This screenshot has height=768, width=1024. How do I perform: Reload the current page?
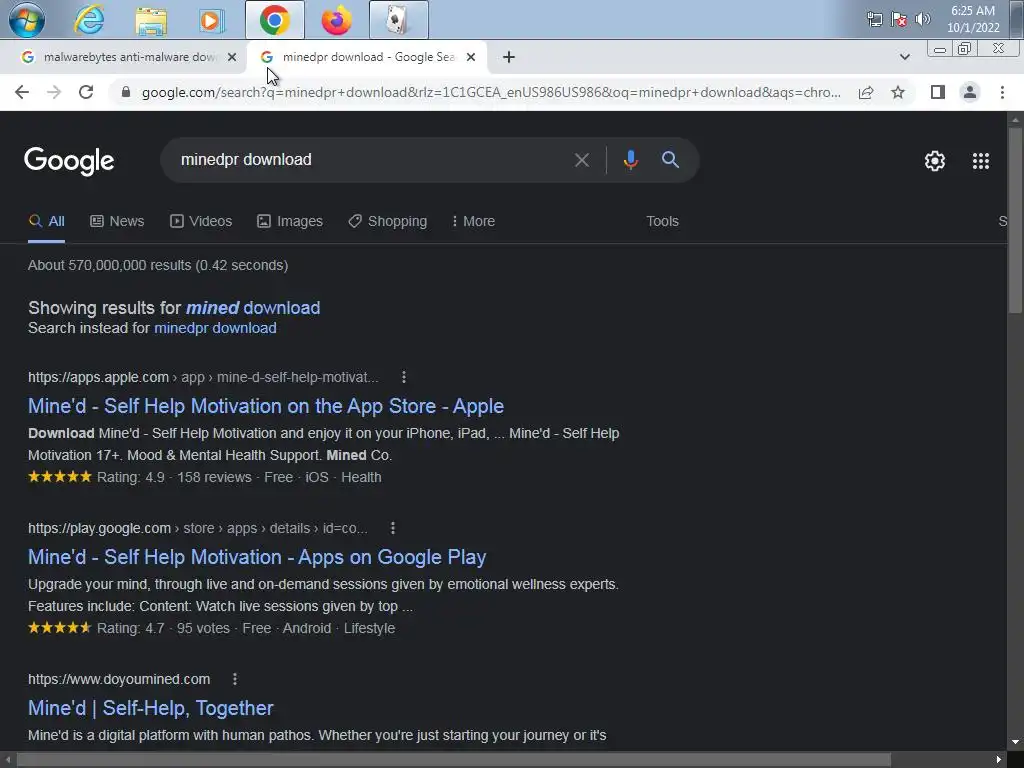point(86,92)
